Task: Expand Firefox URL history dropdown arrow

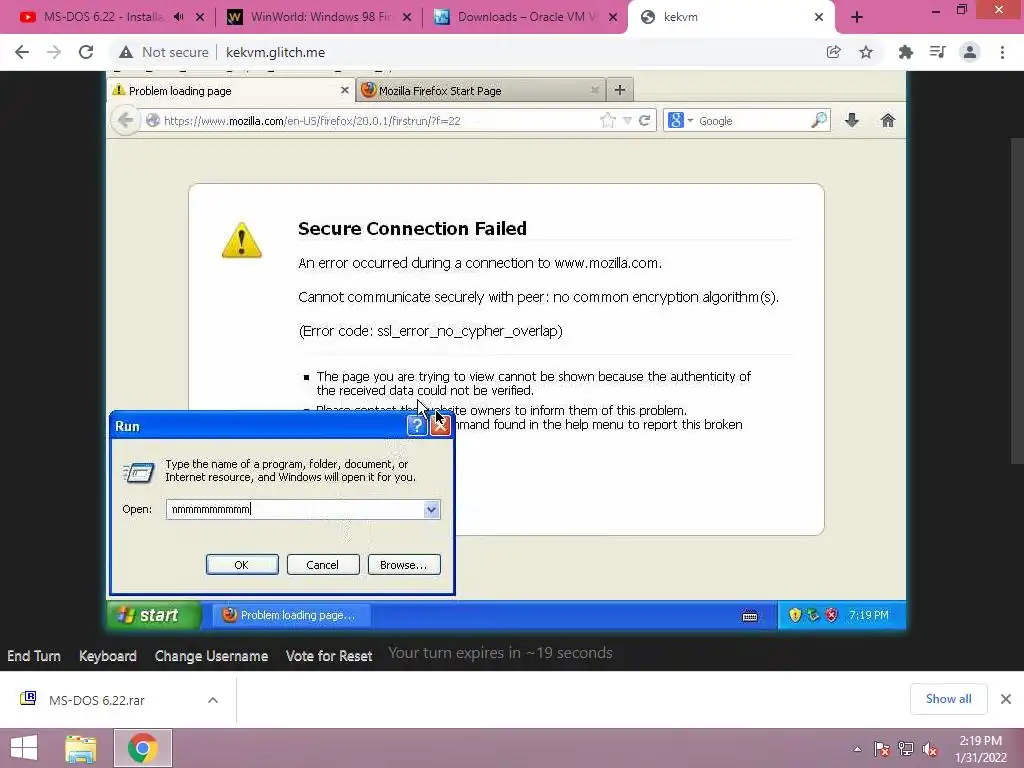Action: (627, 121)
